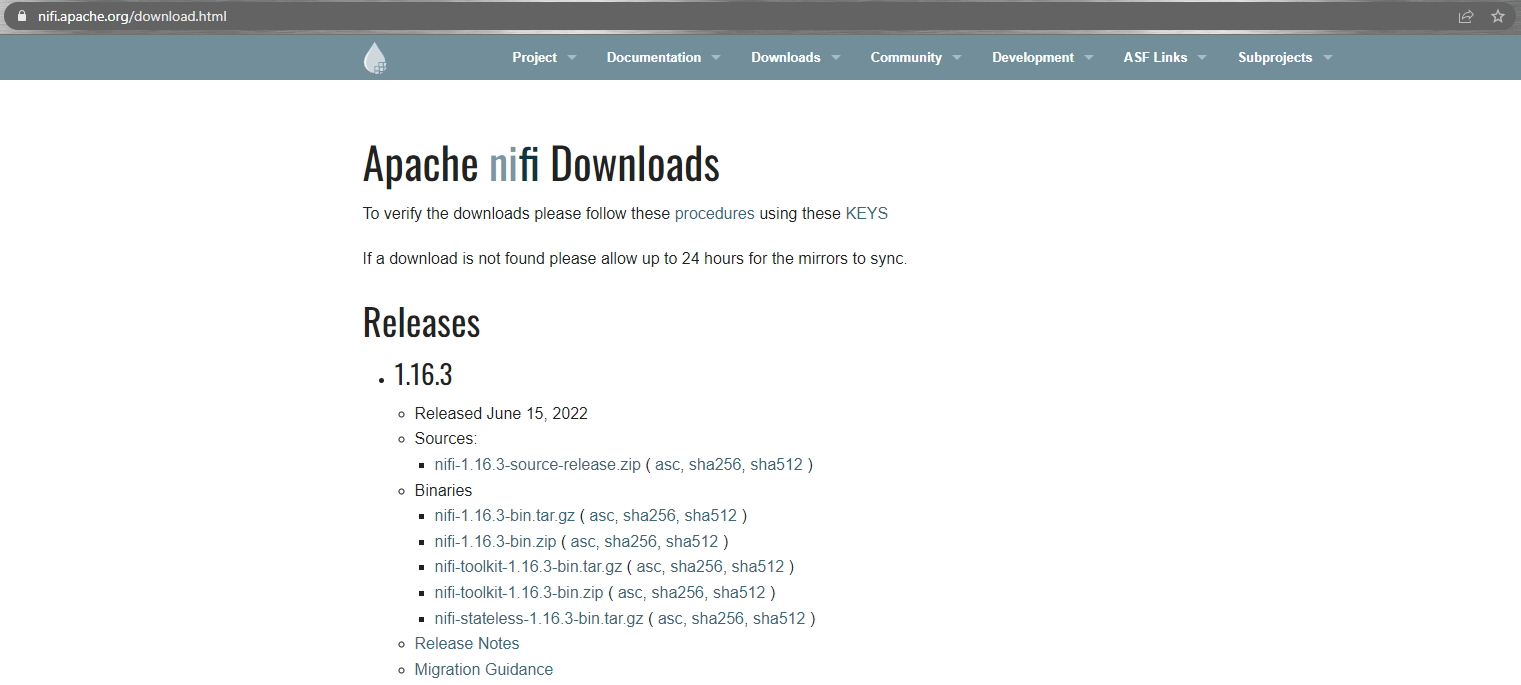The height and width of the screenshot is (685, 1521).
Task: Open sha256 for nifi-1.16.3-bin.zip
Action: (630, 542)
